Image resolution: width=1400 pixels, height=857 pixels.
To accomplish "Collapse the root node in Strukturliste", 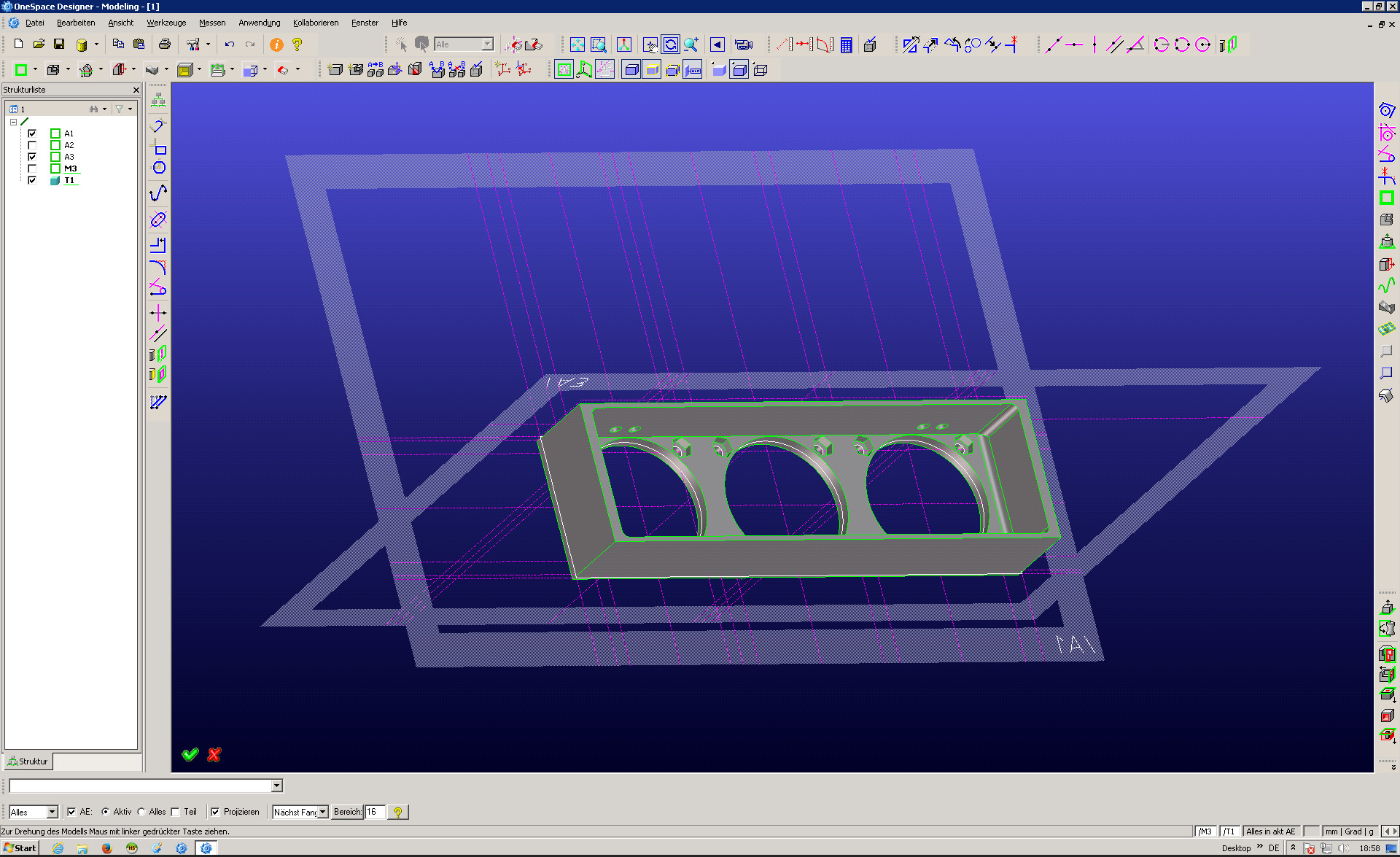I will pos(13,122).
